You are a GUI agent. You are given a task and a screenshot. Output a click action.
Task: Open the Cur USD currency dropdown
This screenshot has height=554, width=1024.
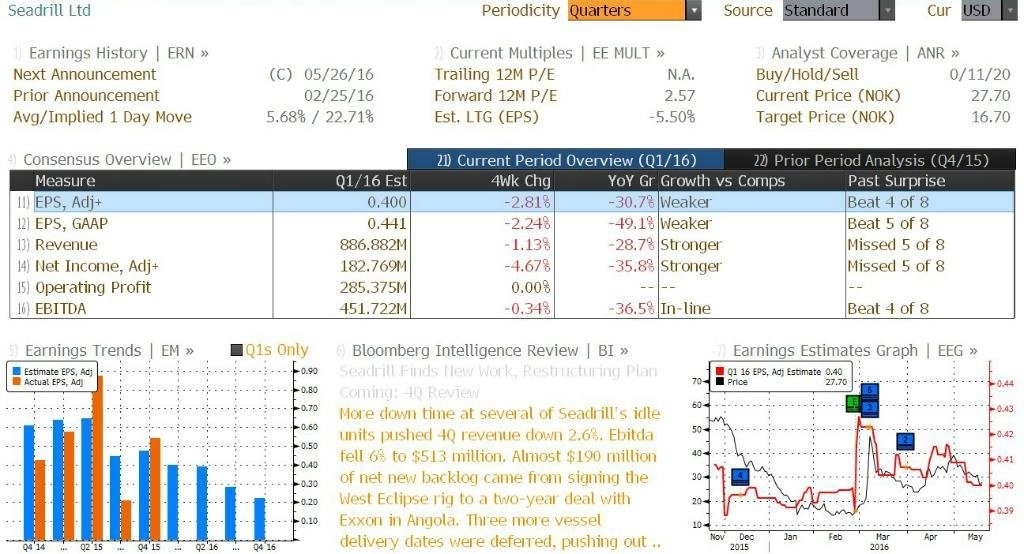click(989, 10)
